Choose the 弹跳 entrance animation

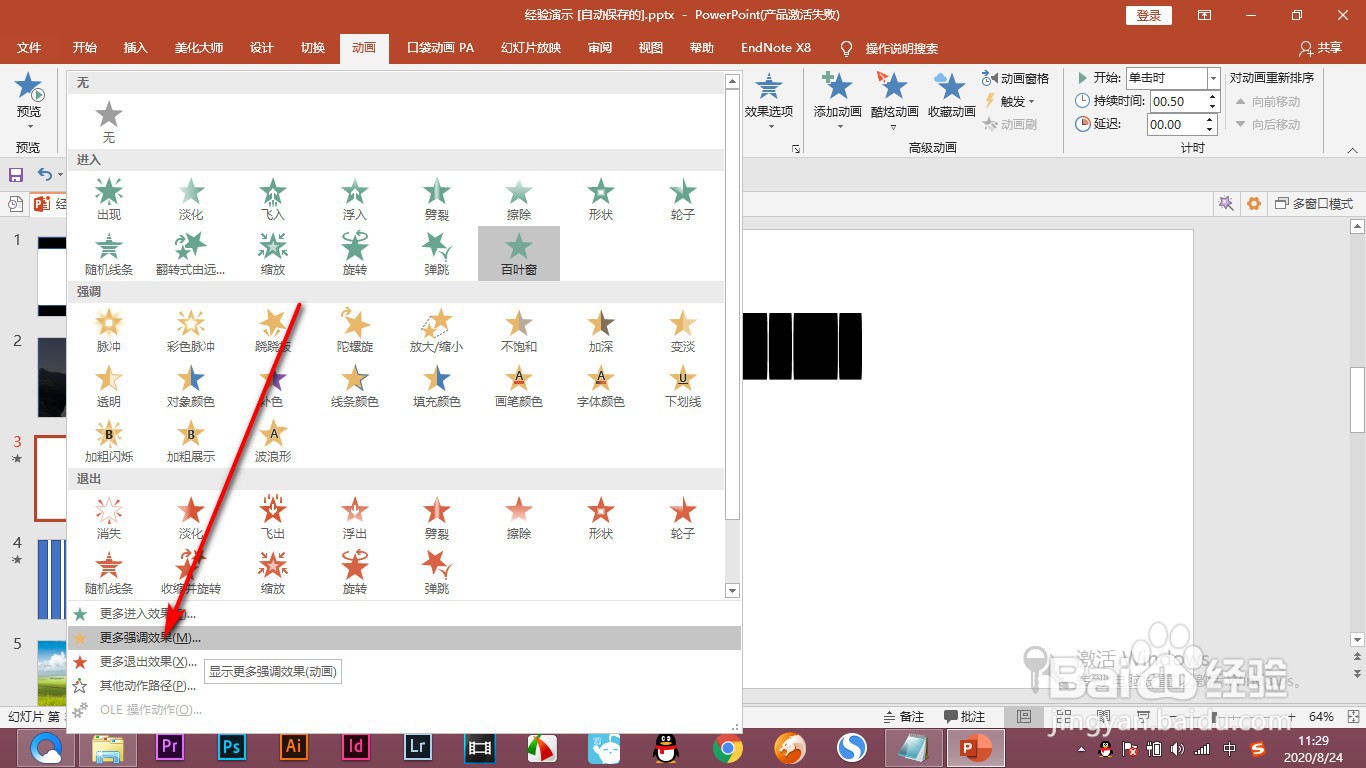pyautogui.click(x=437, y=253)
